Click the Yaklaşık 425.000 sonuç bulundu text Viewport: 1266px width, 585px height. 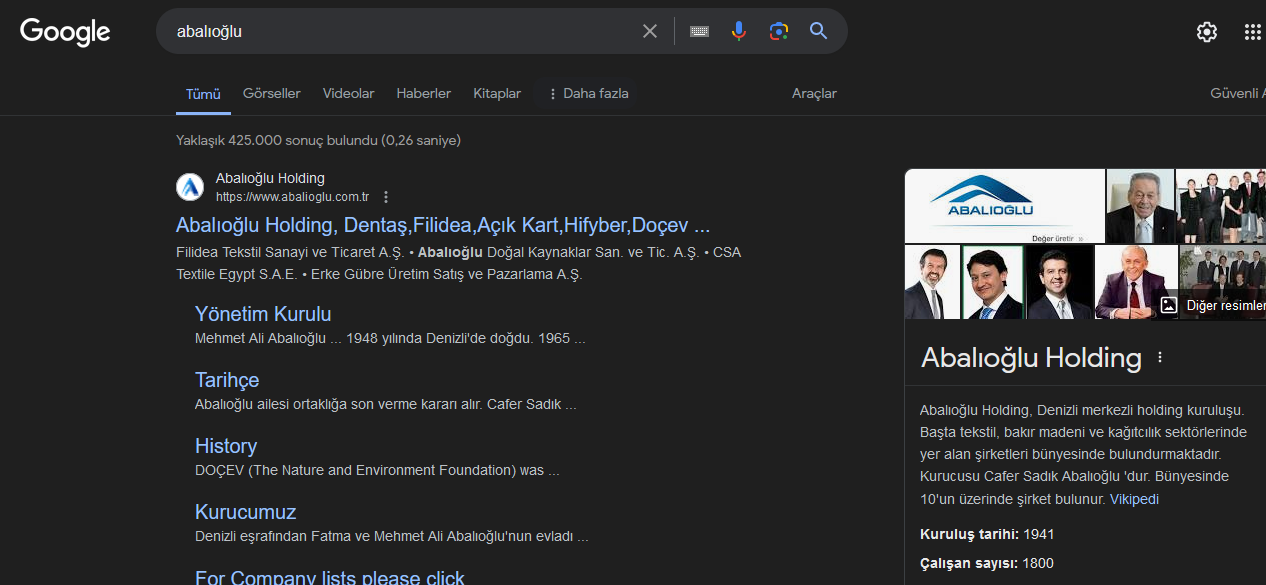click(x=318, y=140)
